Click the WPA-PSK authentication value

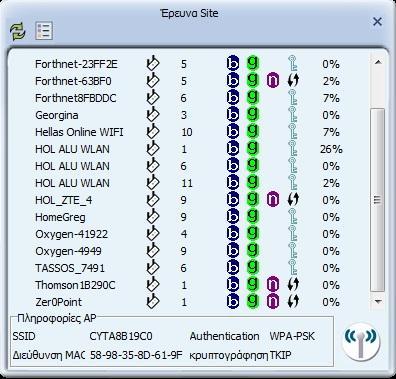tap(292, 336)
